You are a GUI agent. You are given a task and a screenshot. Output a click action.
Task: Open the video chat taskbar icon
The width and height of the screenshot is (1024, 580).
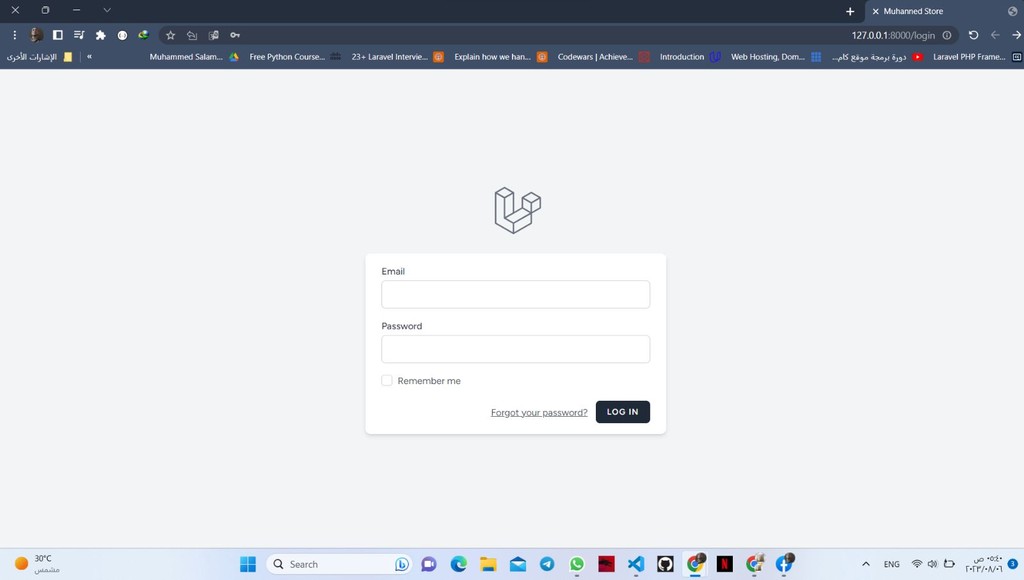tap(428, 564)
